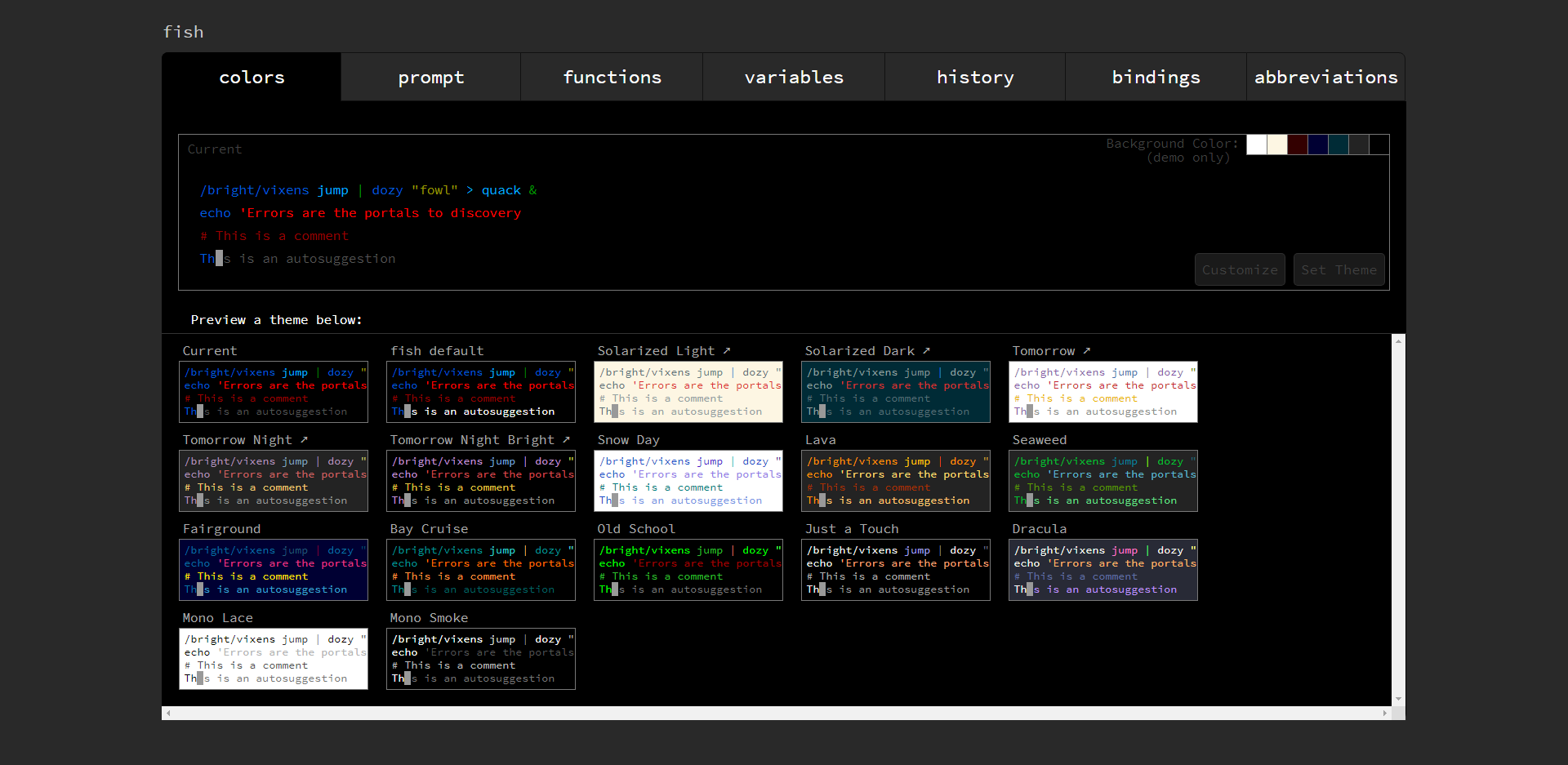This screenshot has width=1568, height=765.
Task: Preview the Tomorrow Night theme thumbnail
Action: (x=274, y=481)
